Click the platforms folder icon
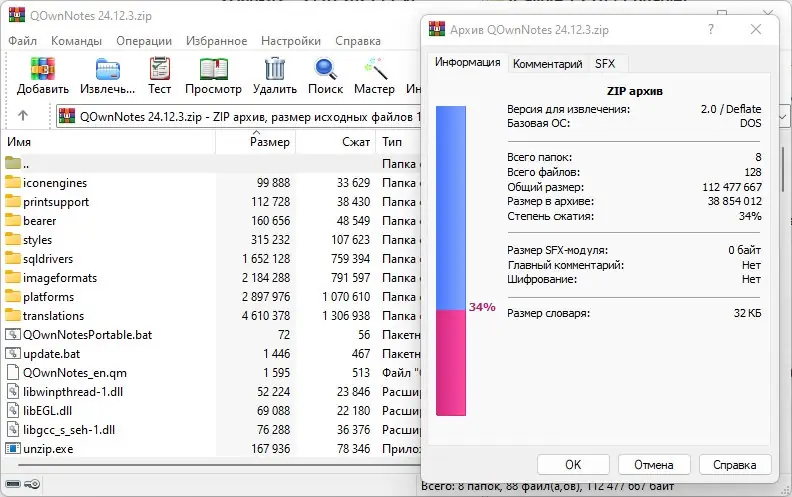 (x=13, y=296)
